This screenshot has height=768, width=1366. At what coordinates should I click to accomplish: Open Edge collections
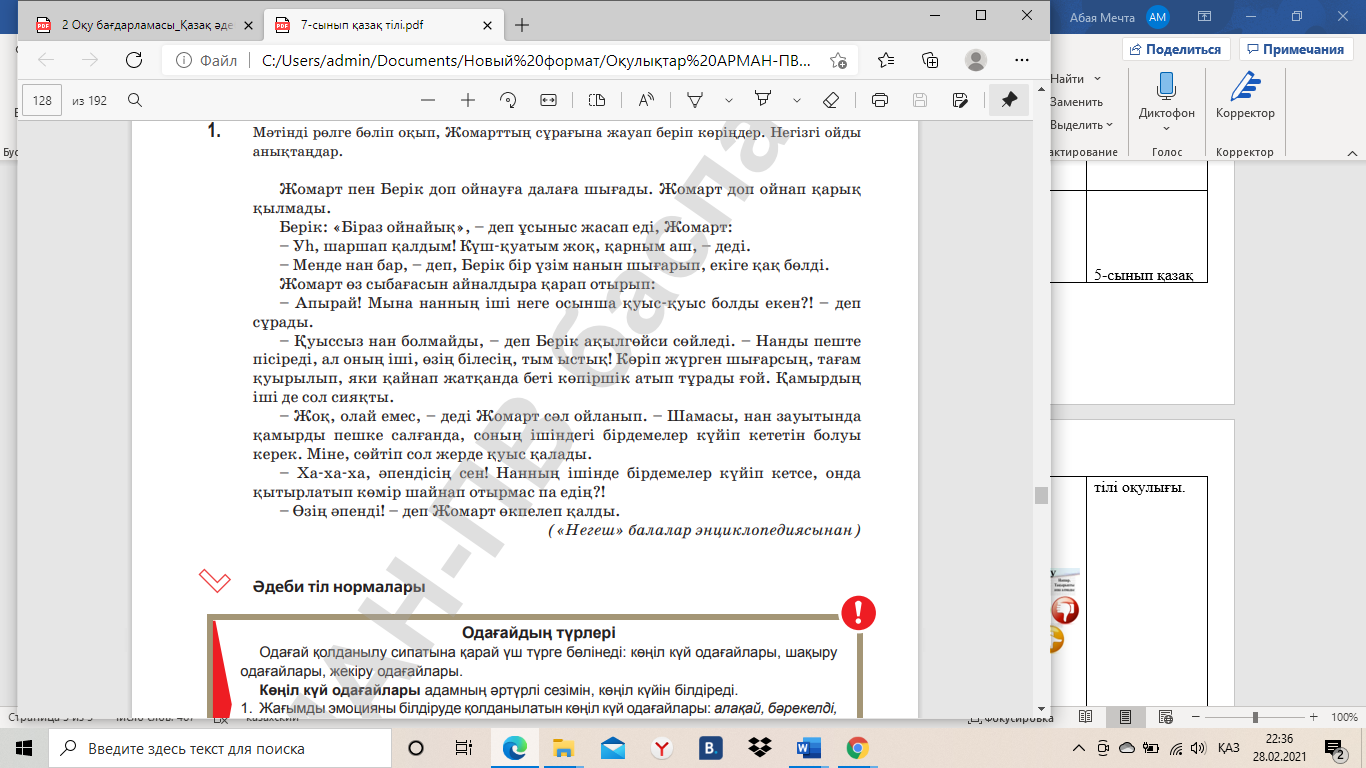click(931, 60)
